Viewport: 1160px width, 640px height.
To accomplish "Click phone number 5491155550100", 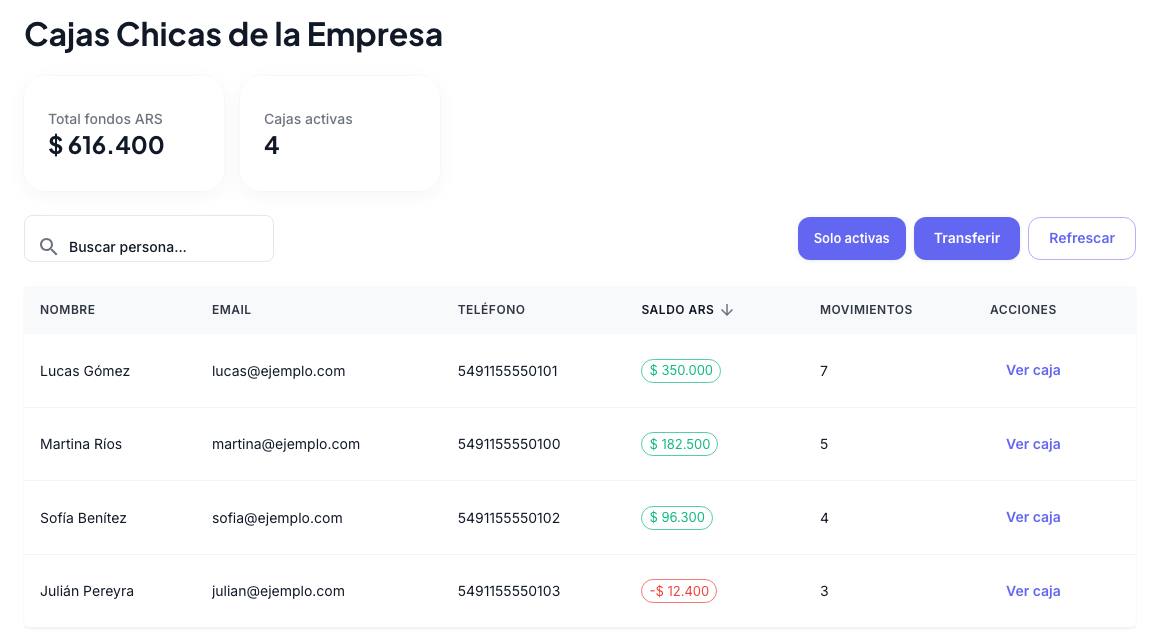I will coord(509,444).
